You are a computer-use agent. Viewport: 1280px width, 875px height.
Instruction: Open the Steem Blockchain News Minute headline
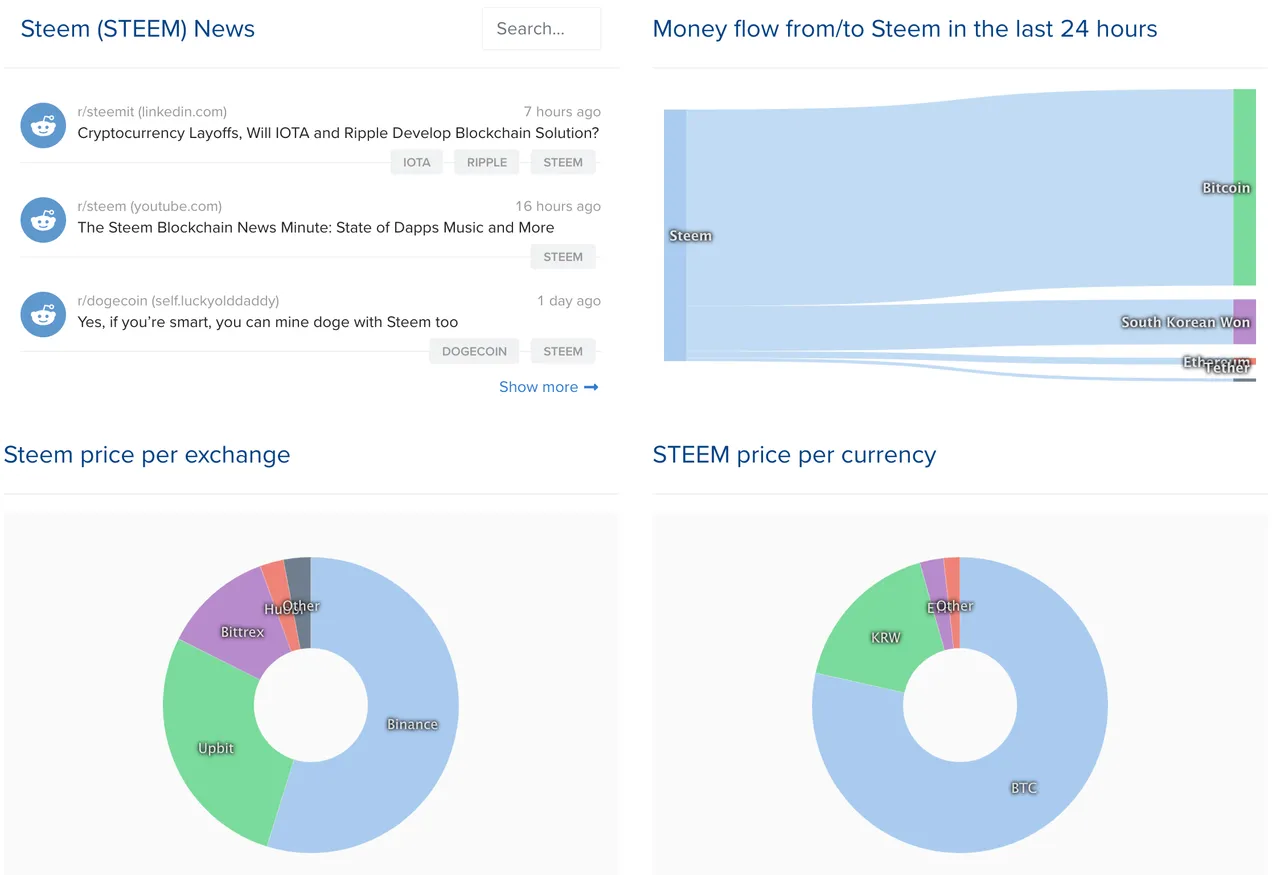pos(316,228)
